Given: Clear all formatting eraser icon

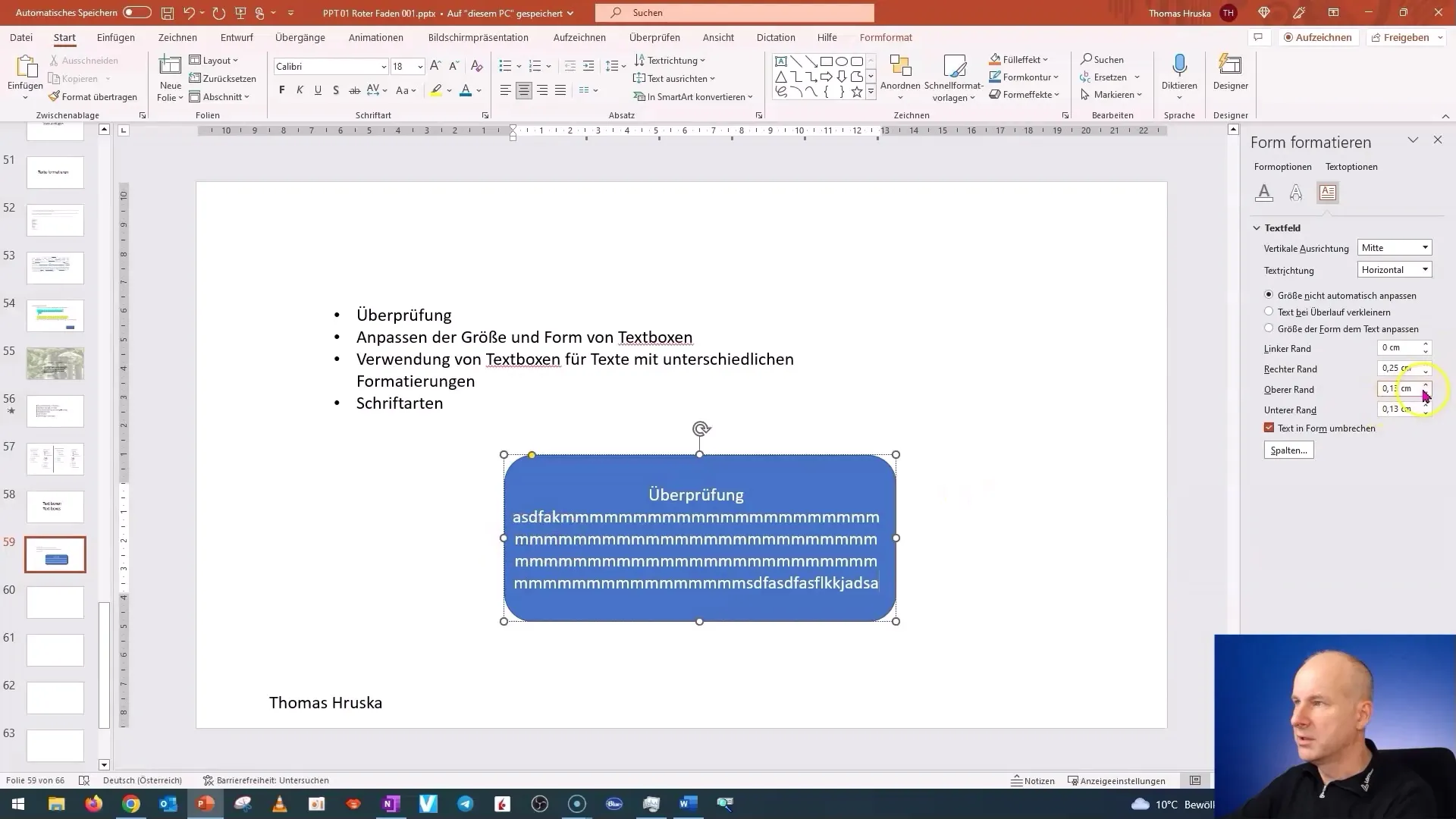Looking at the screenshot, I should (478, 66).
